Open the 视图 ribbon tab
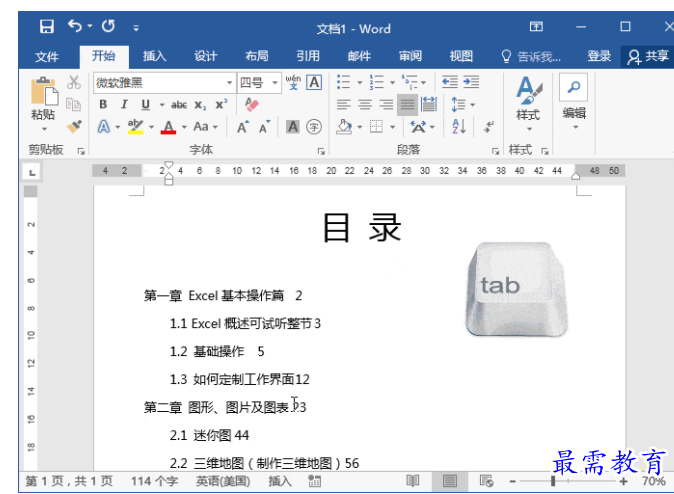 461,56
